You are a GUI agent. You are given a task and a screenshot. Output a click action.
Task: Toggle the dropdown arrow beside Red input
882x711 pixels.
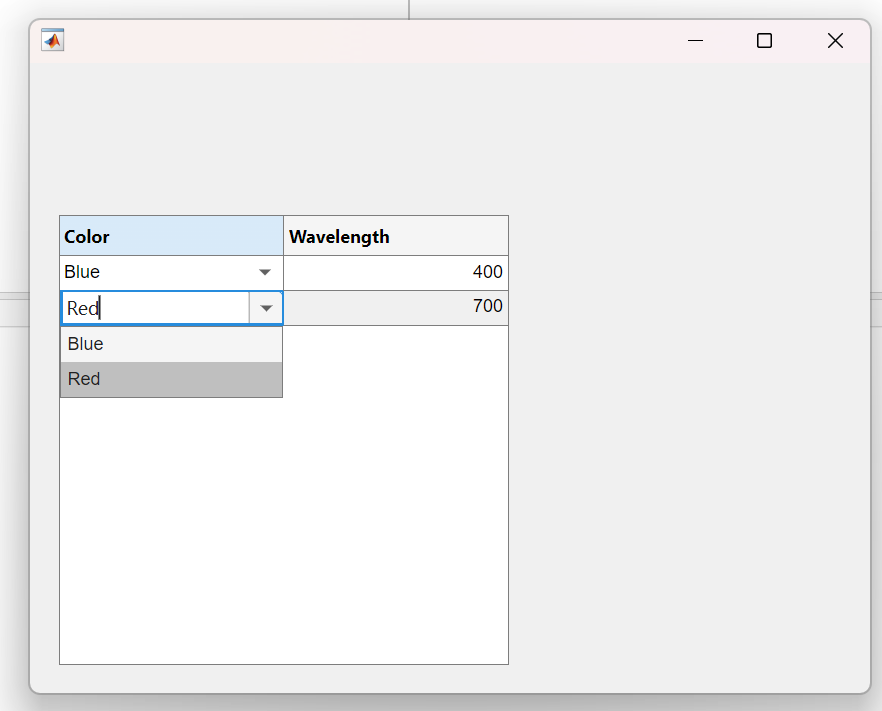(x=266, y=308)
